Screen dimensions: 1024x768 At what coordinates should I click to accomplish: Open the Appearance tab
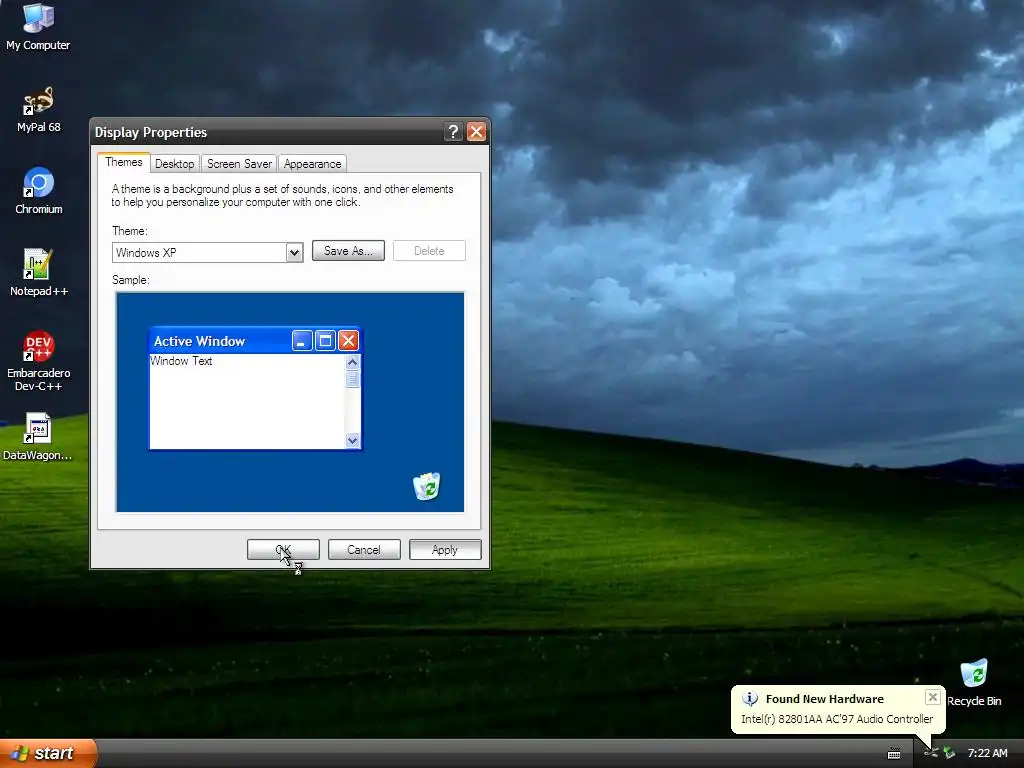pos(312,163)
